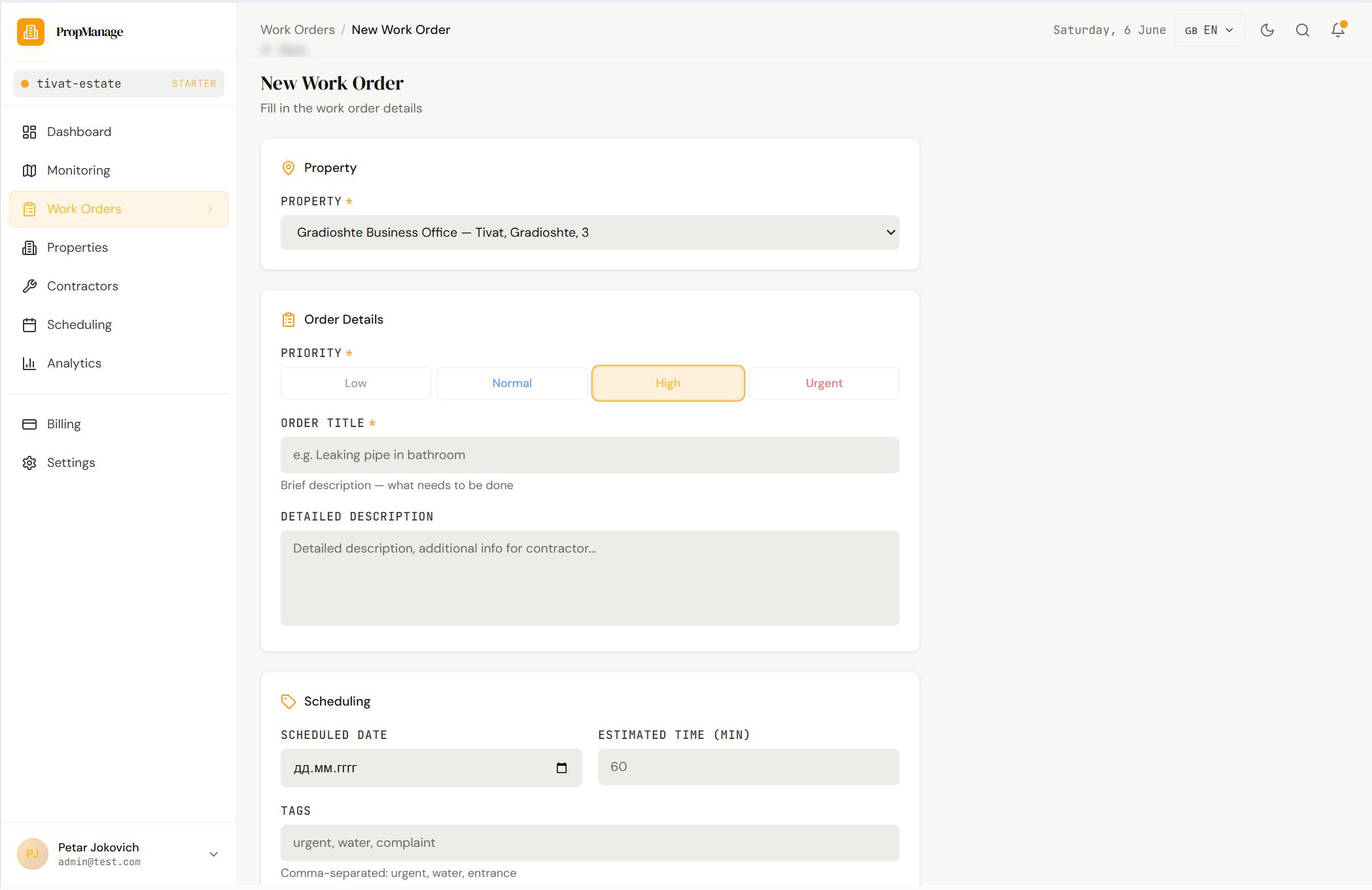Image resolution: width=1372 pixels, height=890 pixels.
Task: Select High priority
Action: coord(668,383)
